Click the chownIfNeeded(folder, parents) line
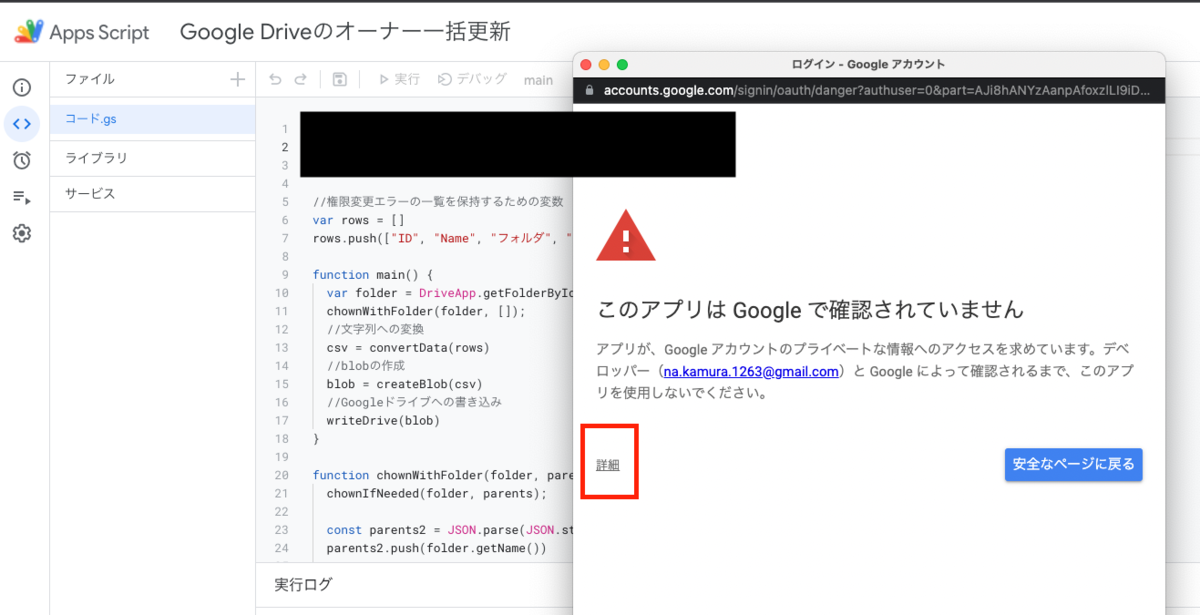Viewport: 1200px width, 615px height. [437, 493]
